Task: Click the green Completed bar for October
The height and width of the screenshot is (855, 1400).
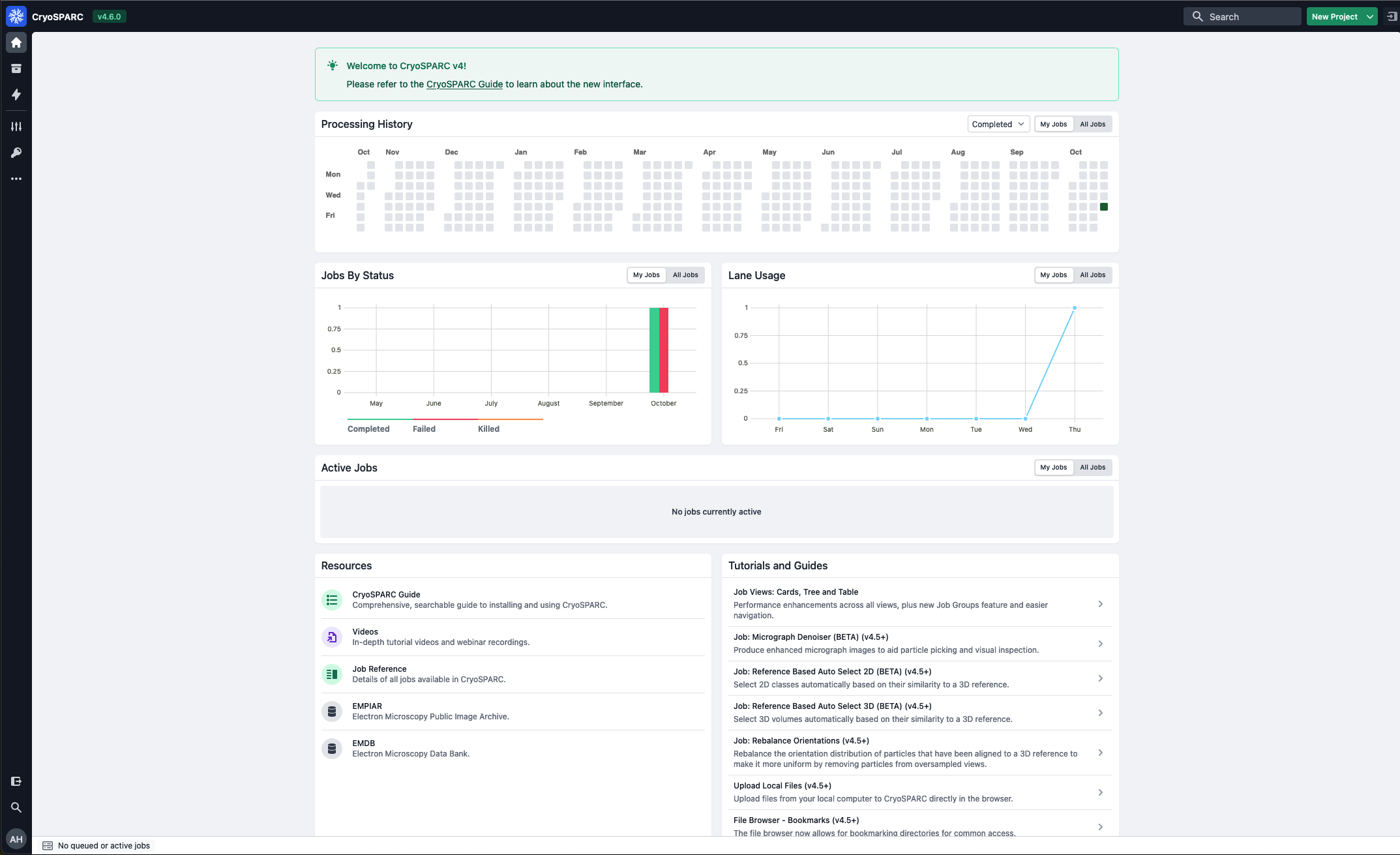Action: click(x=654, y=350)
